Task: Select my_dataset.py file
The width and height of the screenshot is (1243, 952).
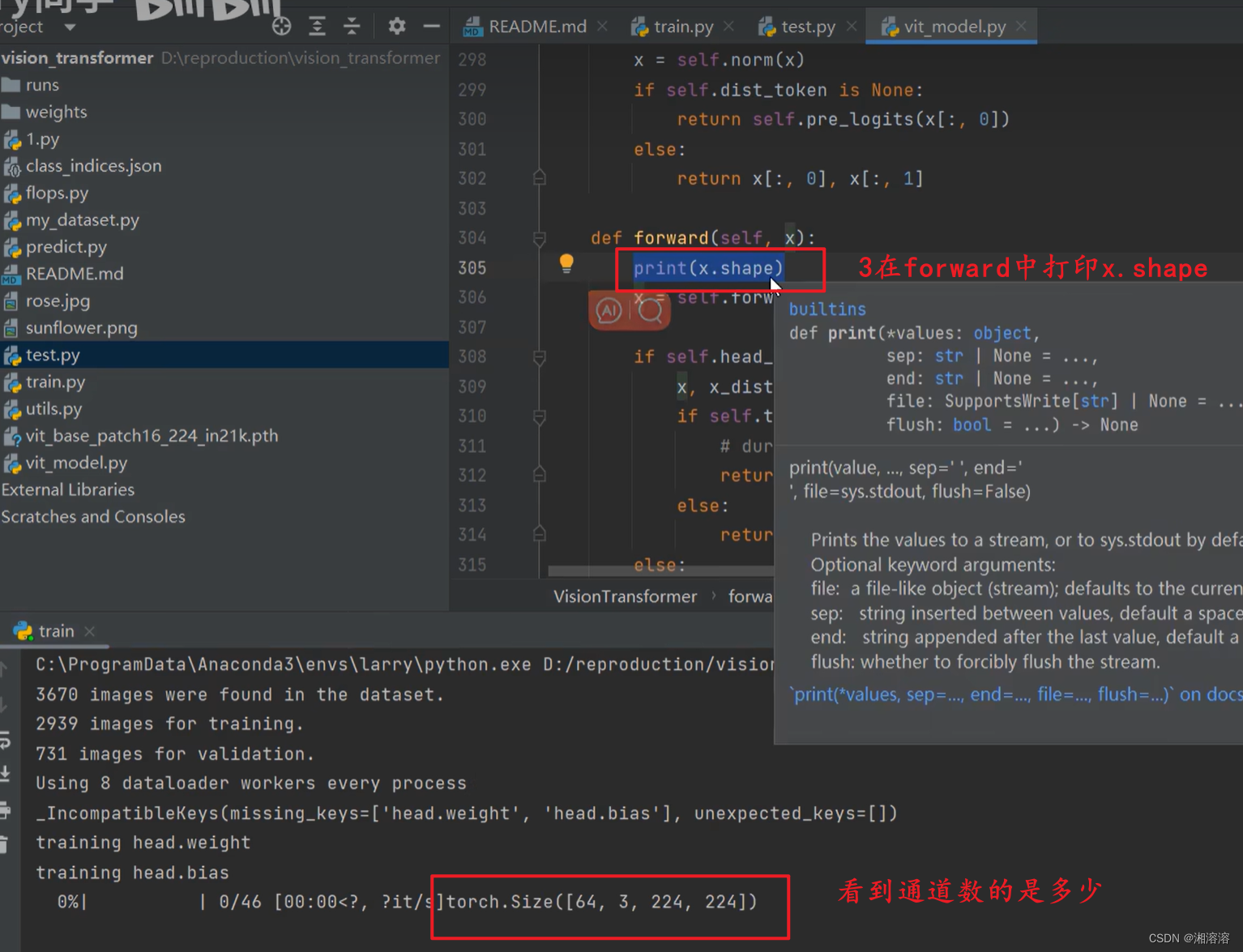Action: (82, 220)
